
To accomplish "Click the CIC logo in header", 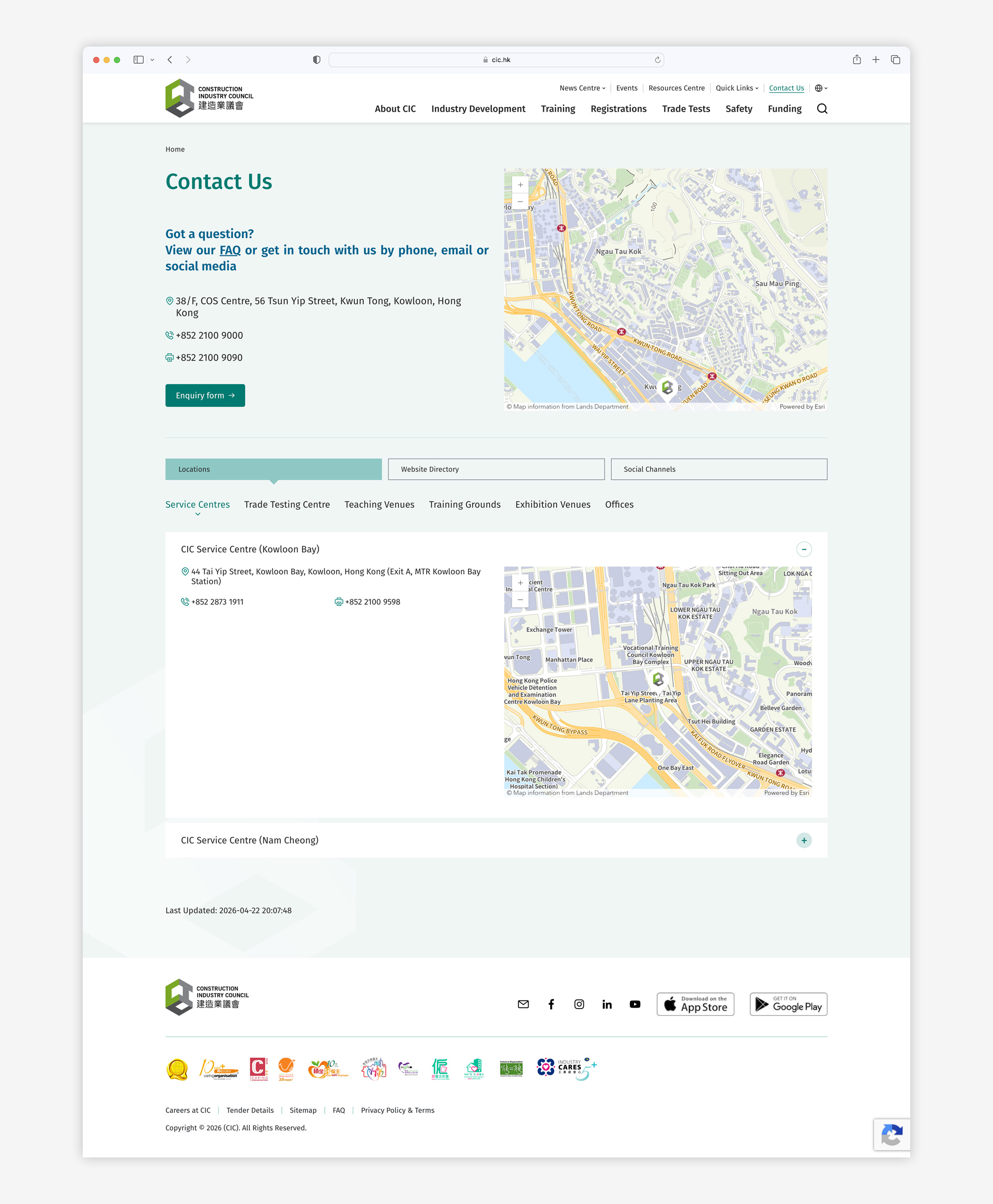I will 209,98.
